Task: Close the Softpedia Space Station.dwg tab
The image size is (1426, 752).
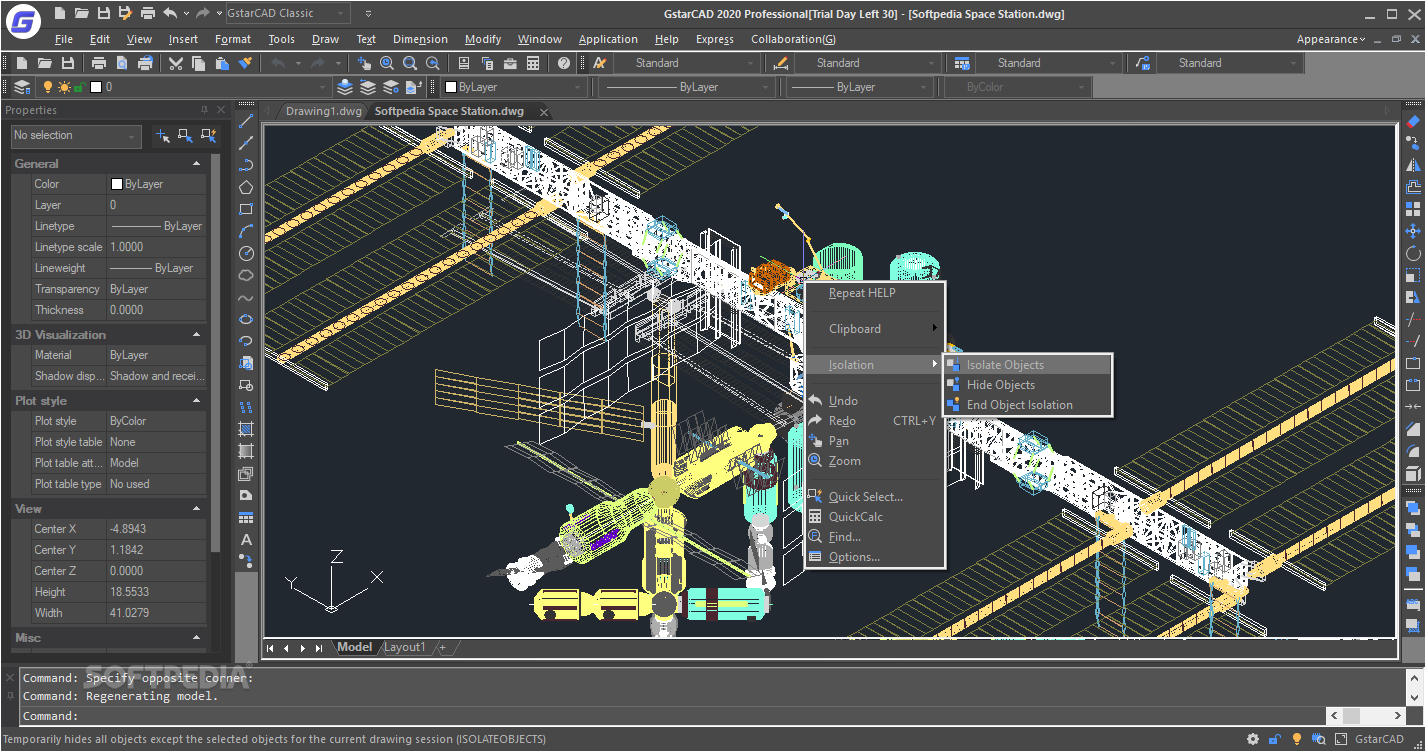Action: (544, 112)
